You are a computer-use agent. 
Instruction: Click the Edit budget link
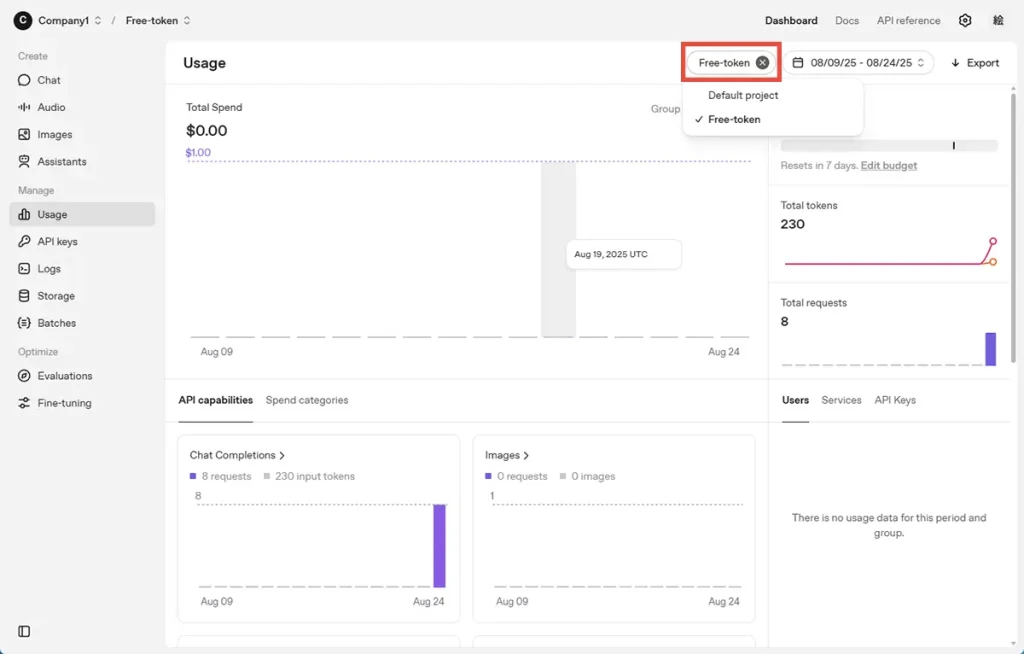point(889,165)
